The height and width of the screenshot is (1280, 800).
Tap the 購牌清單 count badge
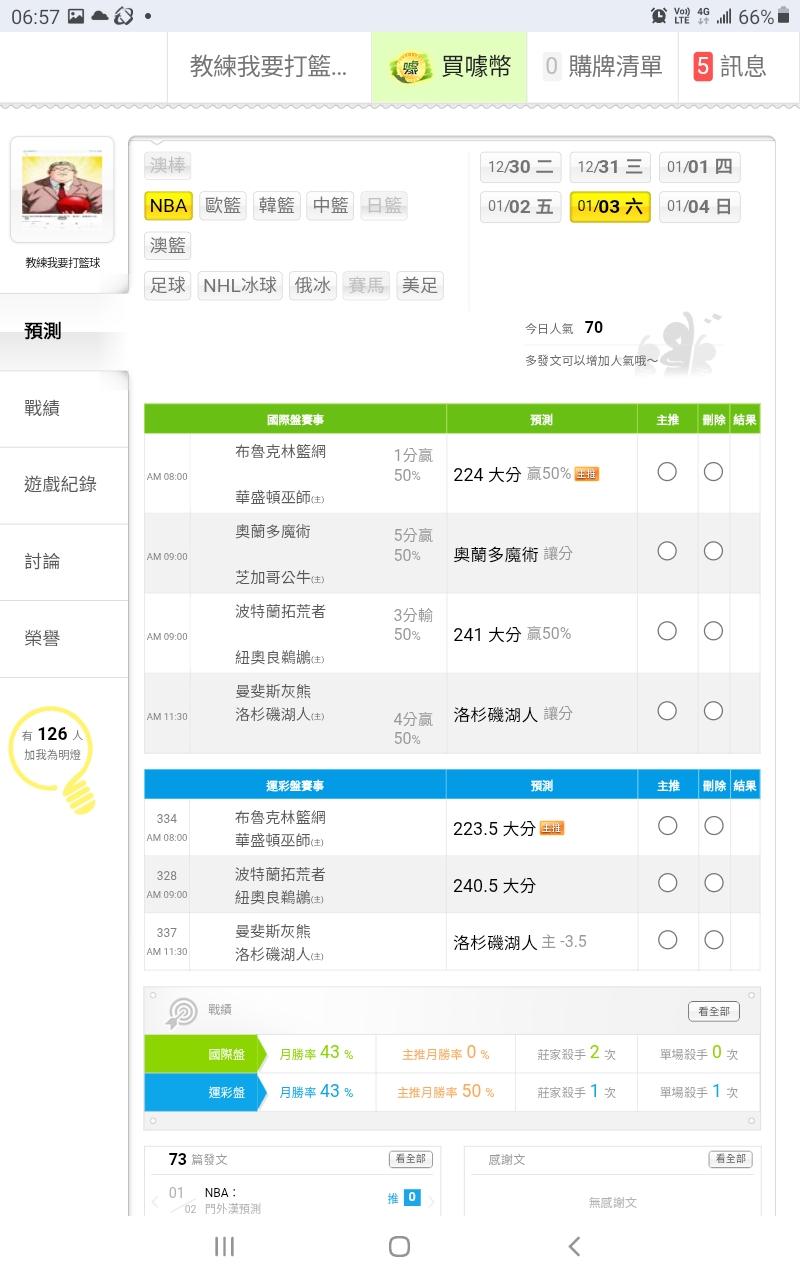pos(552,67)
